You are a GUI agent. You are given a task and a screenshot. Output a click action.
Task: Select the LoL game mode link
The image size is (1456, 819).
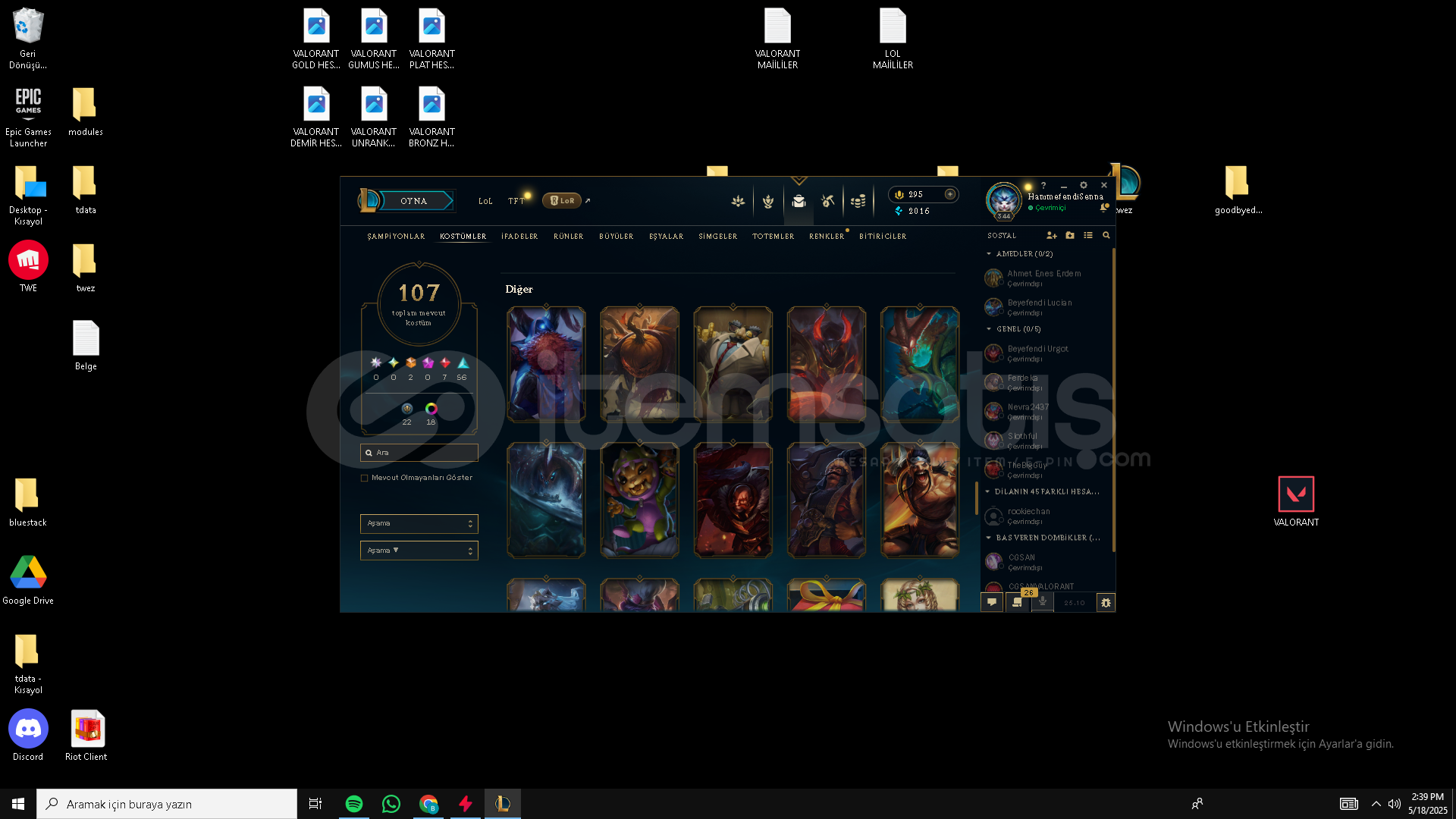coord(485,201)
